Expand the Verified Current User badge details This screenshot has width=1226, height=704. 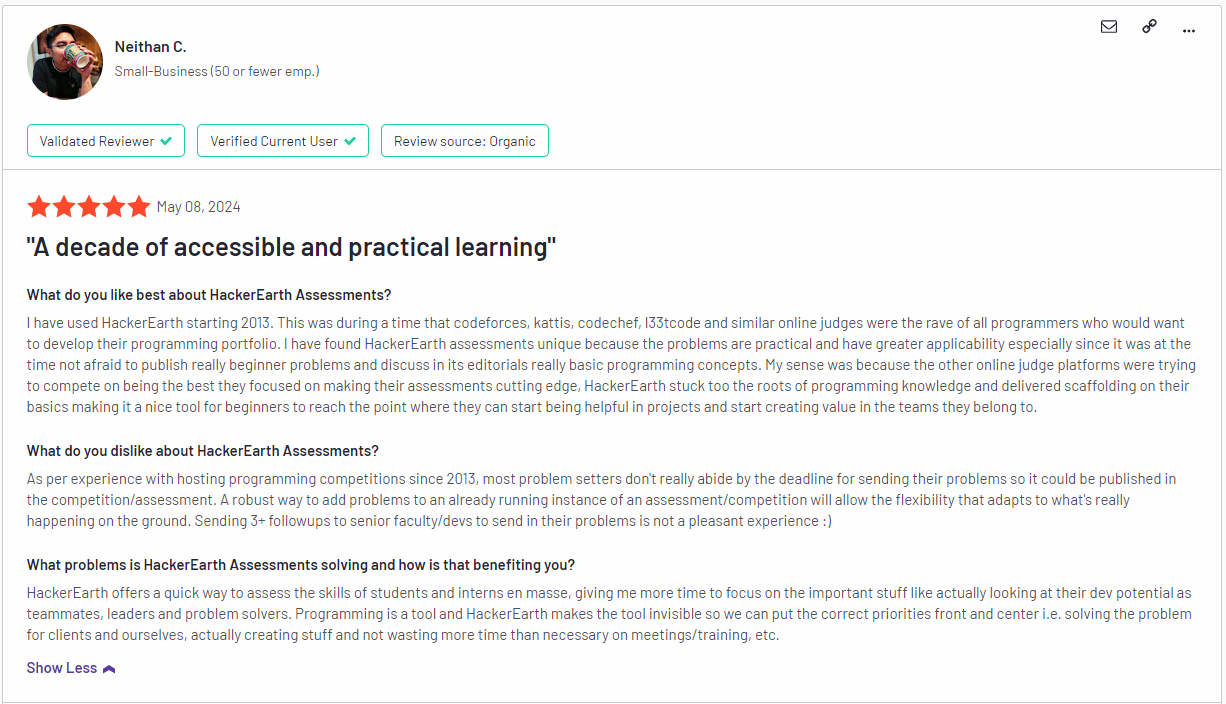[283, 140]
